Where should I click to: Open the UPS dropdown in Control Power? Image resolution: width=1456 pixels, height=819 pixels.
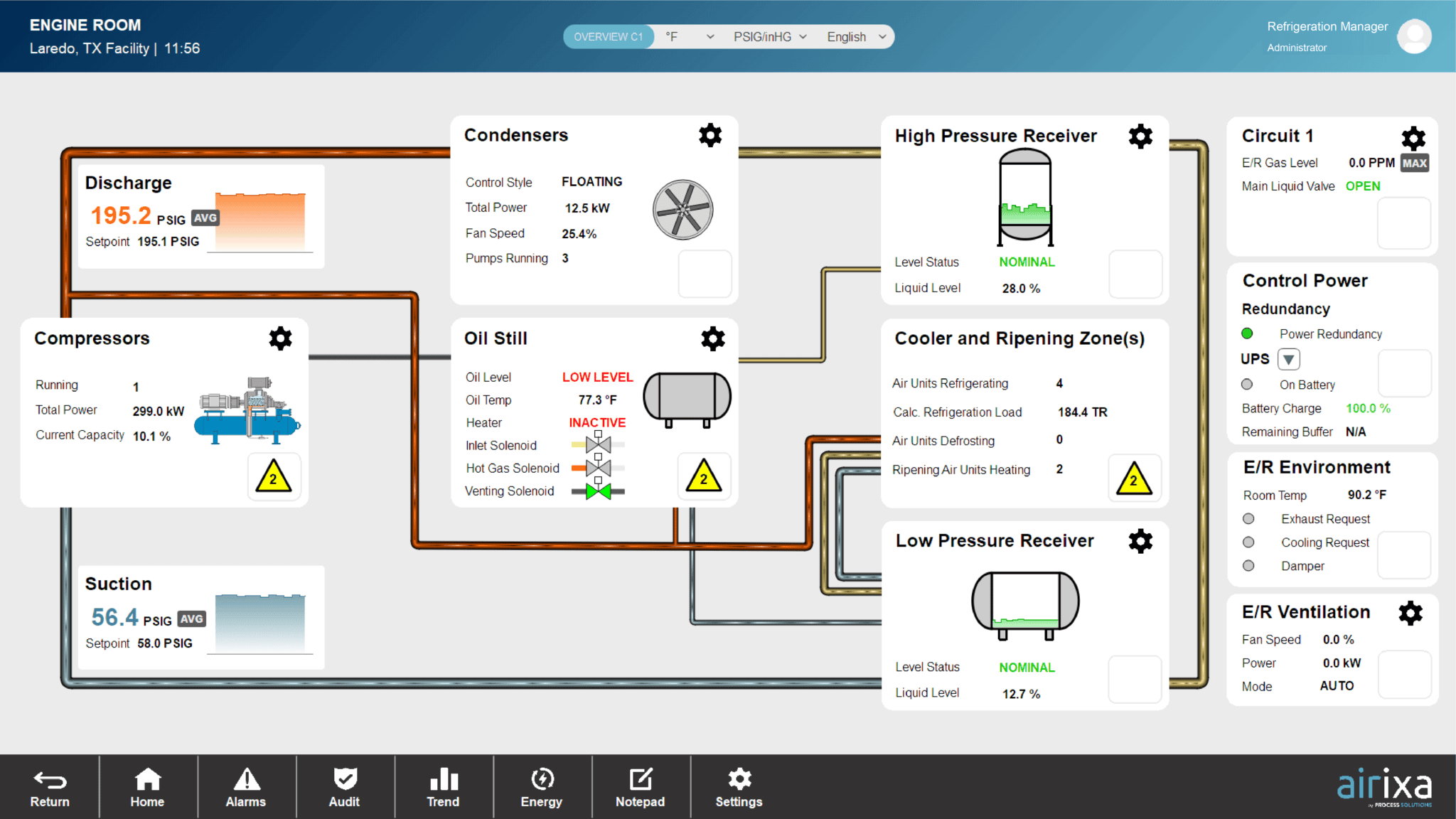coord(1288,359)
